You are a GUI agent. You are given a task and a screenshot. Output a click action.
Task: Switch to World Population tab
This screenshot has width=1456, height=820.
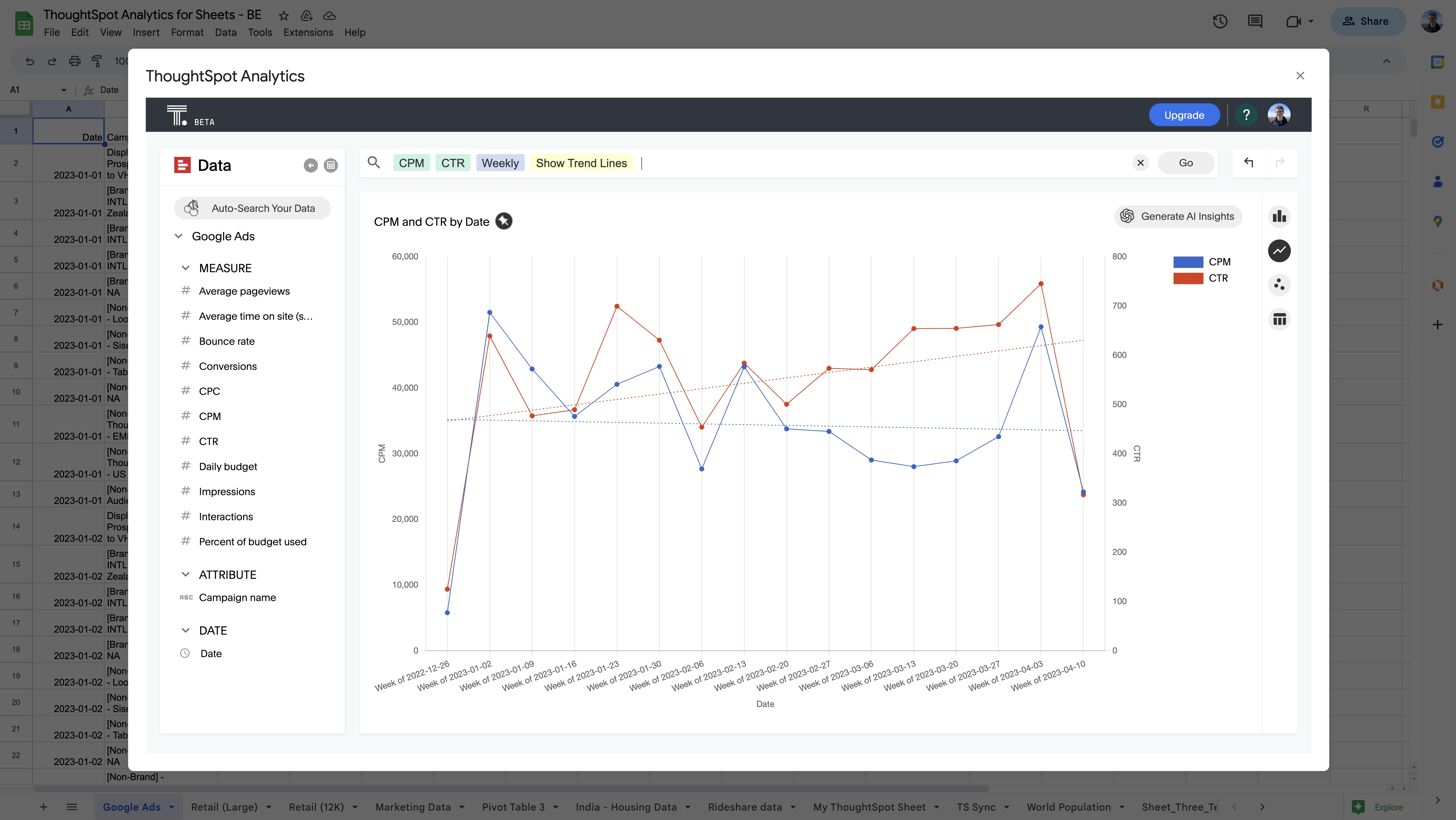(x=1068, y=807)
